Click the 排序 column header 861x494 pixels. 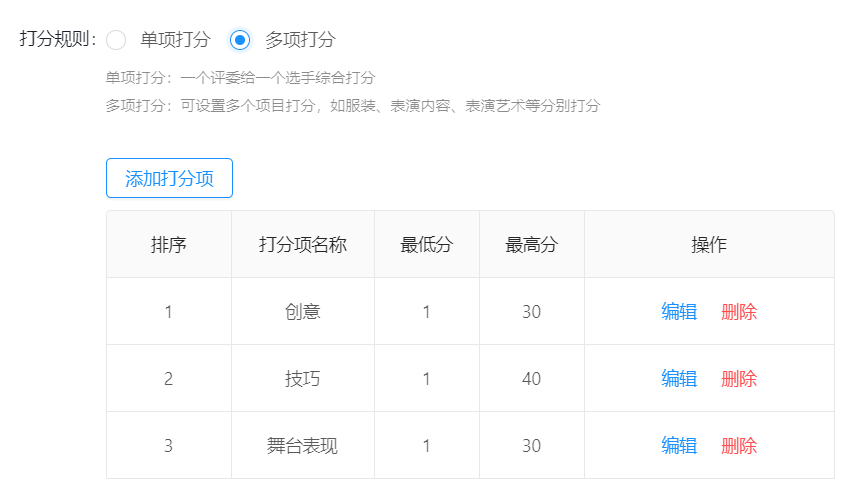click(169, 244)
